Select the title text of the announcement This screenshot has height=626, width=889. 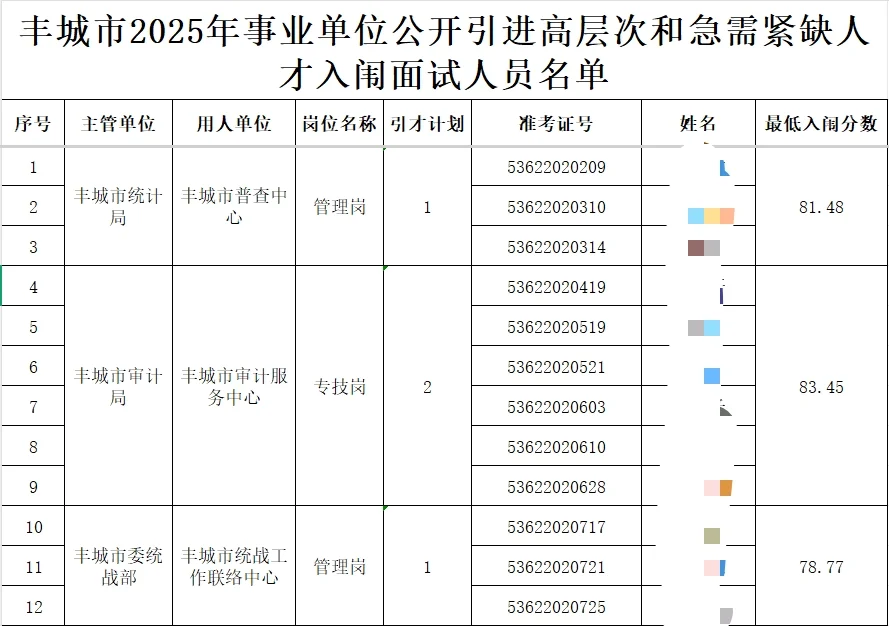(x=444, y=48)
